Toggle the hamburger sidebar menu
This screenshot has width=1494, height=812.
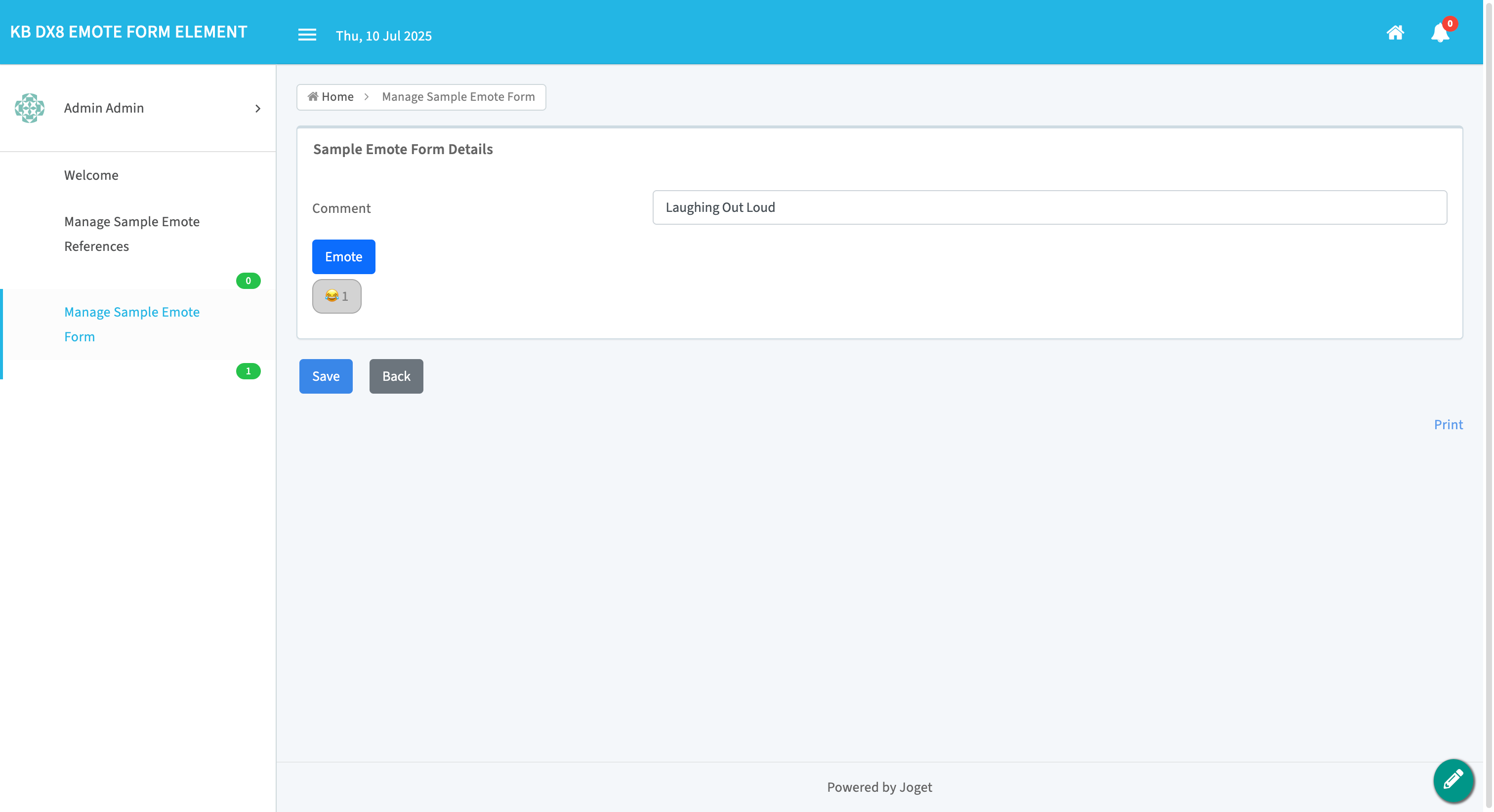tap(307, 35)
